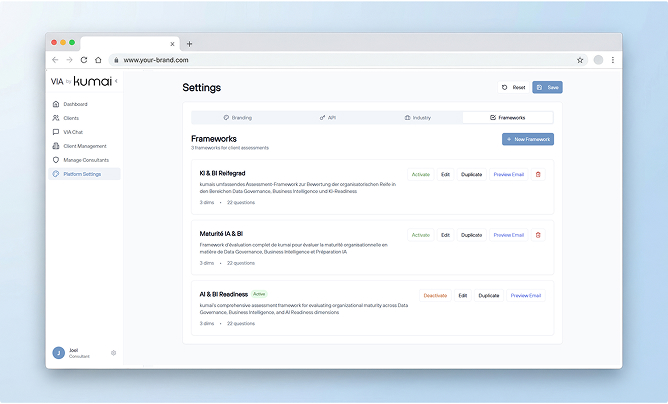Open VIA Chat in the sidebar
The width and height of the screenshot is (668, 404).
(x=84, y=132)
